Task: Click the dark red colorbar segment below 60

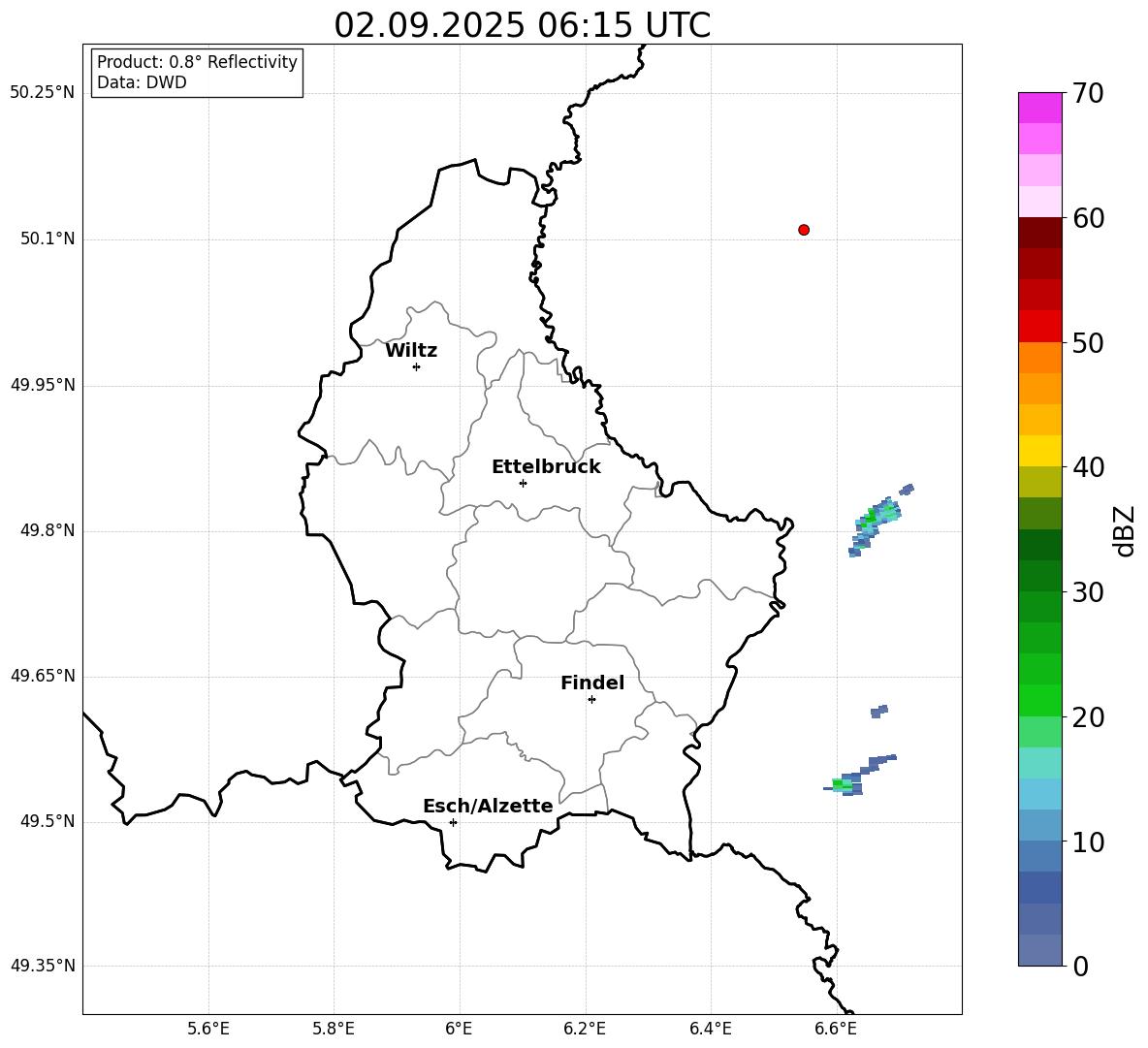Action: [1040, 233]
